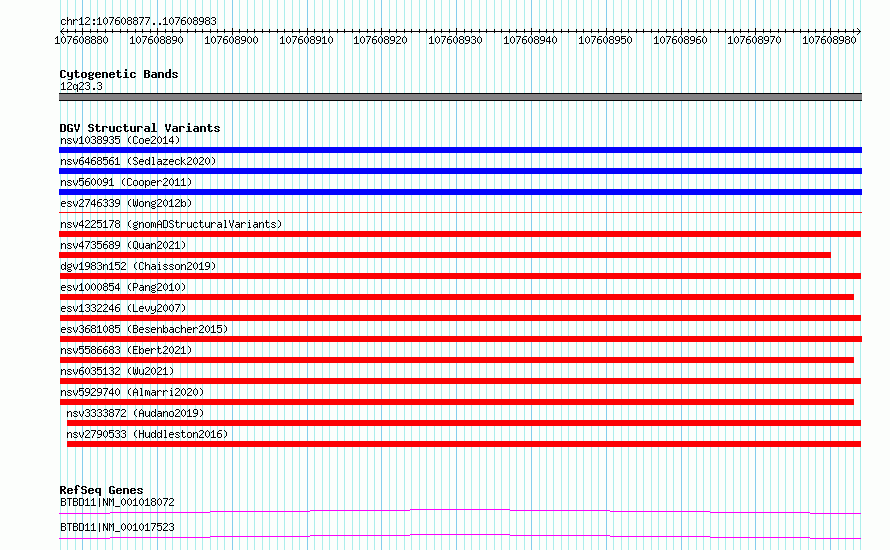Click the red bar under nsv4735689 Quan2021
This screenshot has width=890, height=550.
pyautogui.click(x=445, y=255)
